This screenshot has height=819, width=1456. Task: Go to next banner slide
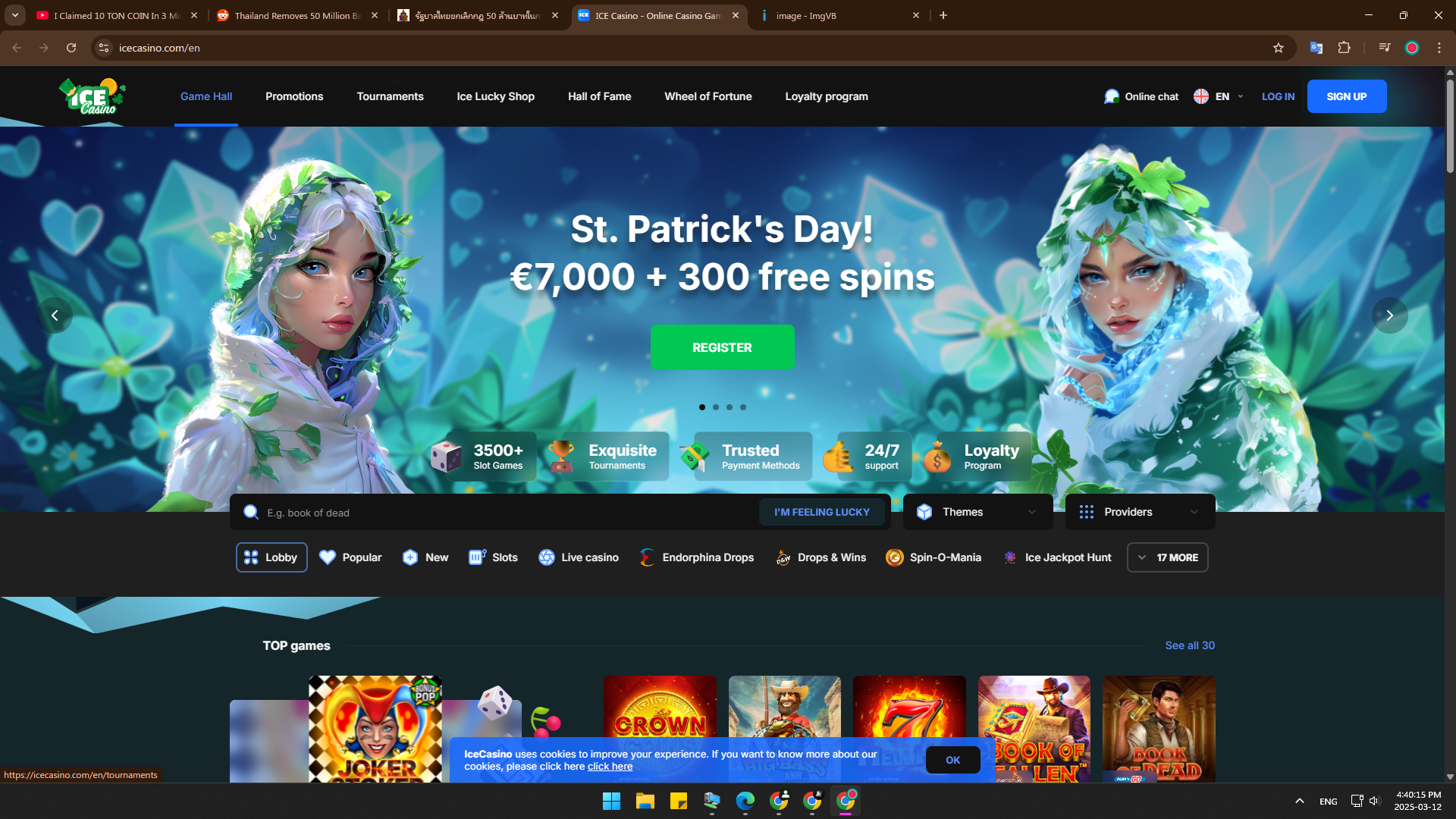[1390, 315]
